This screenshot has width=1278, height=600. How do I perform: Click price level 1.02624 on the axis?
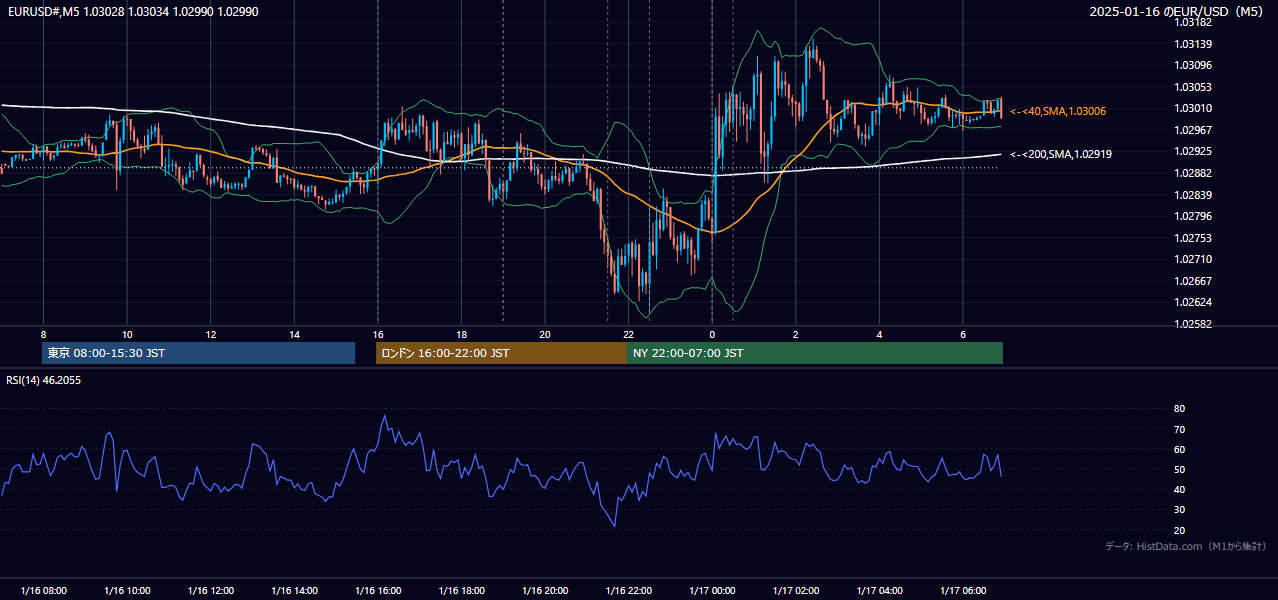point(1193,302)
